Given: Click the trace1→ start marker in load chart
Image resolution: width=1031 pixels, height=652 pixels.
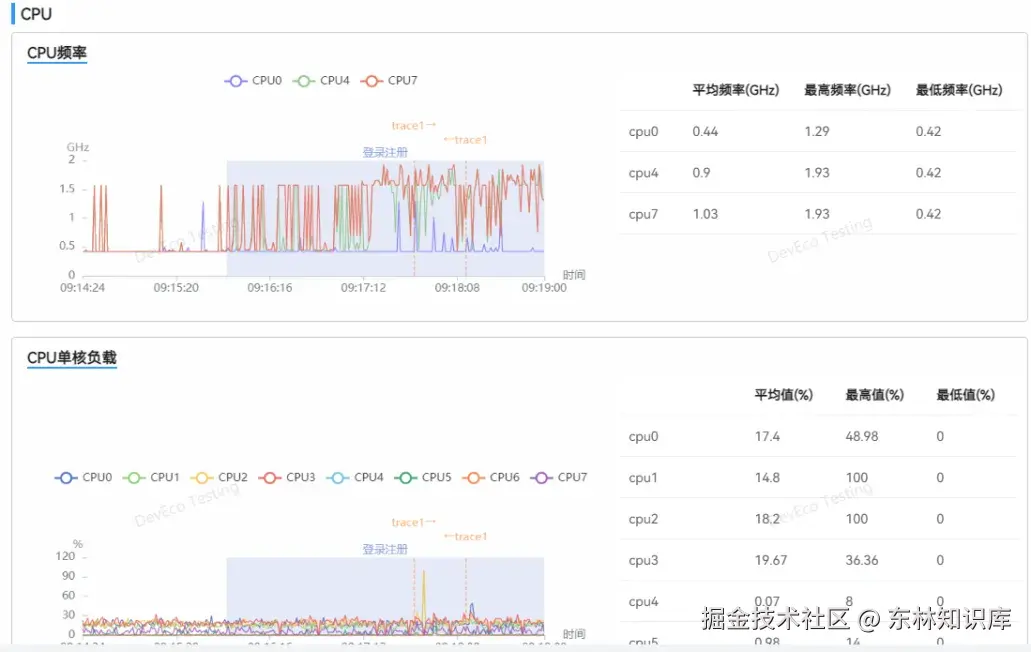Looking at the screenshot, I should pos(414,523).
